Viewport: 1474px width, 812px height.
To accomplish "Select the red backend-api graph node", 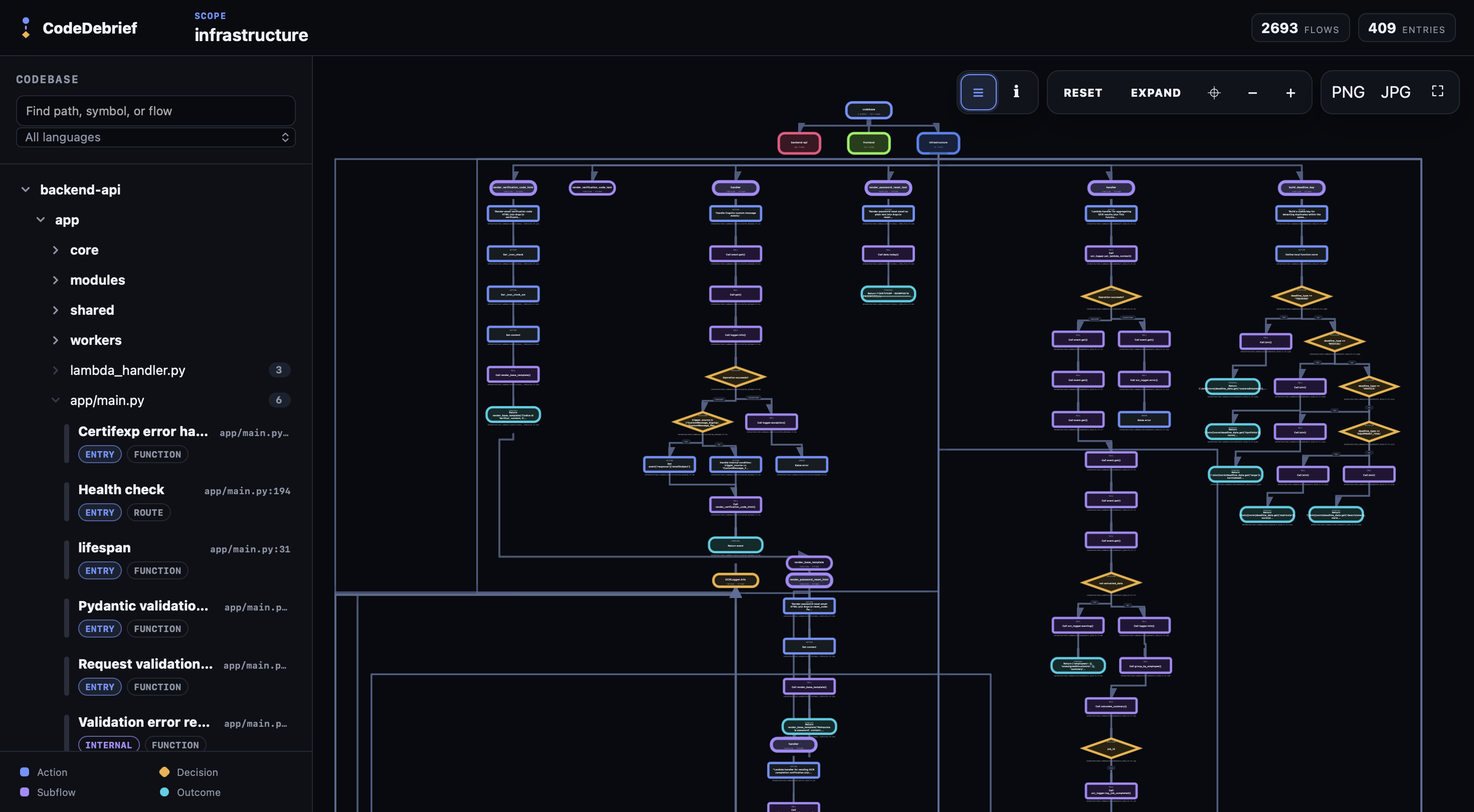I will click(x=799, y=143).
